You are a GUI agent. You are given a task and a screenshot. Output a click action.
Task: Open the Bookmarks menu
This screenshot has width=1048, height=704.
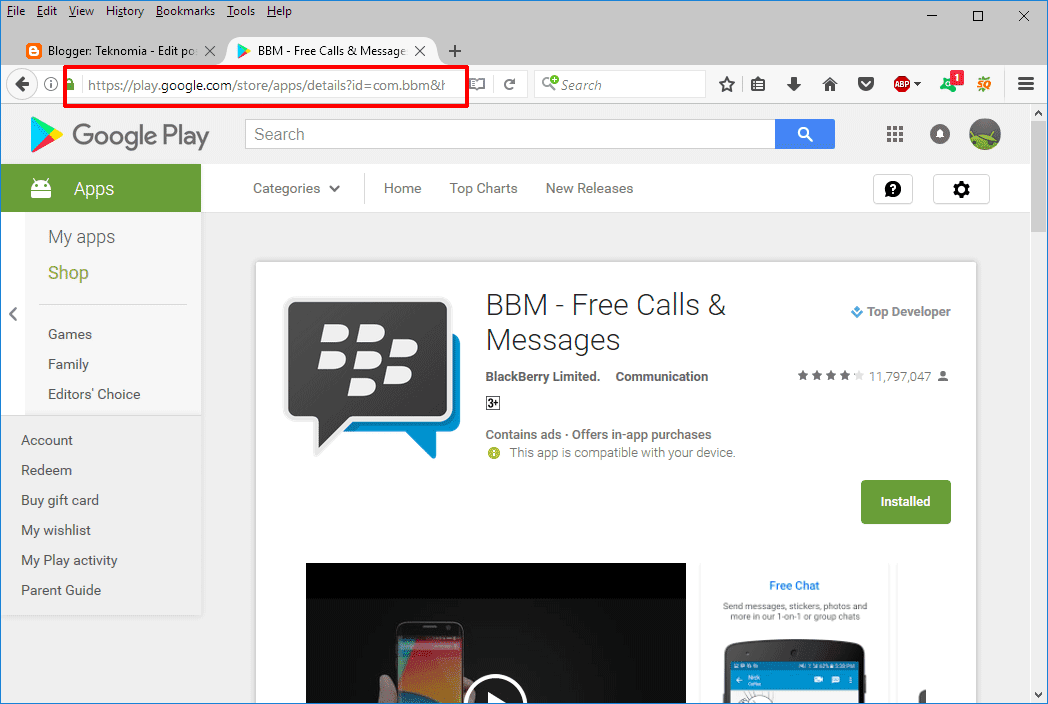(185, 11)
